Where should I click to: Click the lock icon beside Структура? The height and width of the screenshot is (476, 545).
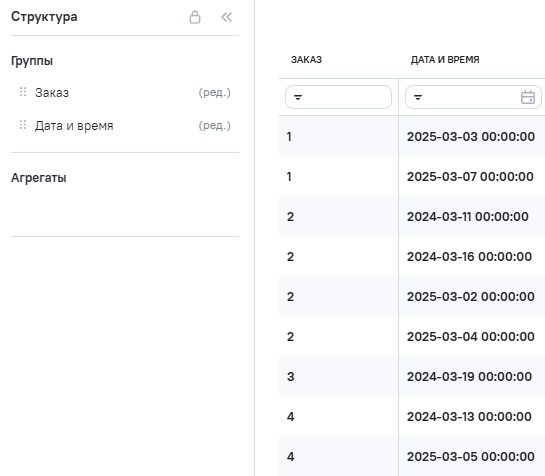click(195, 17)
